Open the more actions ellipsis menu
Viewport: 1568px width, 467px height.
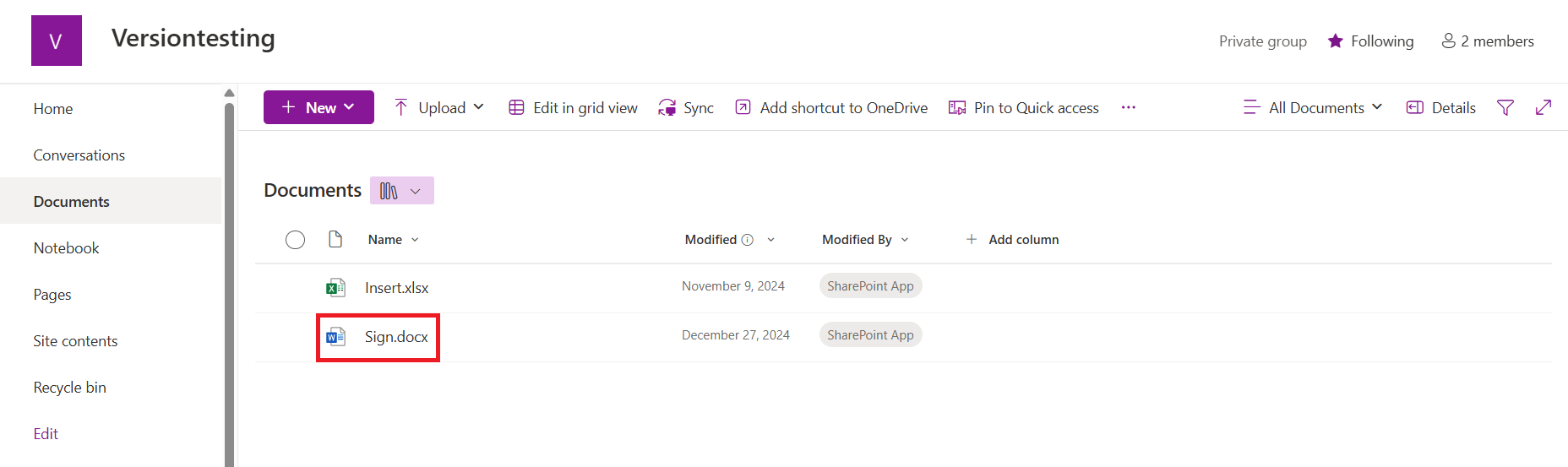[x=1129, y=107]
